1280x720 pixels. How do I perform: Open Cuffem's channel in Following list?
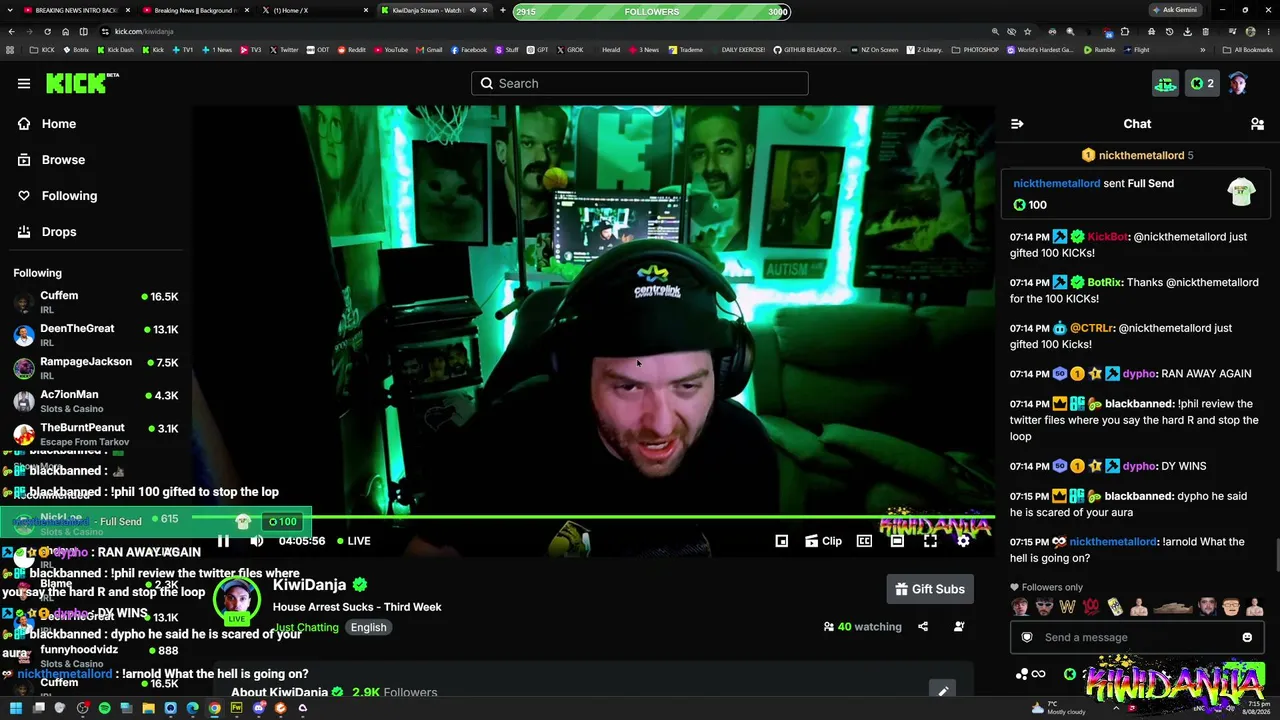point(96,302)
